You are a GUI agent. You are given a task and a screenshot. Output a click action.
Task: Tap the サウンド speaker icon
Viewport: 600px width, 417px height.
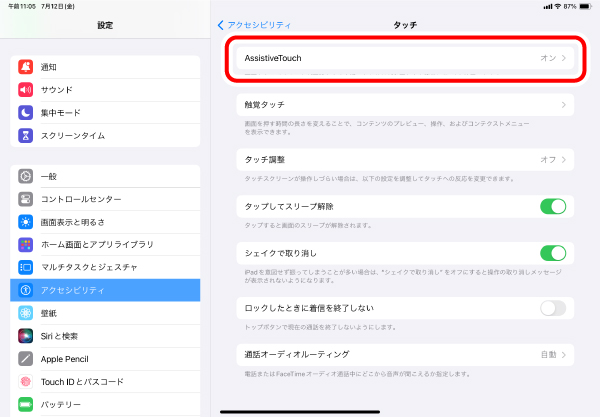tap(26, 90)
